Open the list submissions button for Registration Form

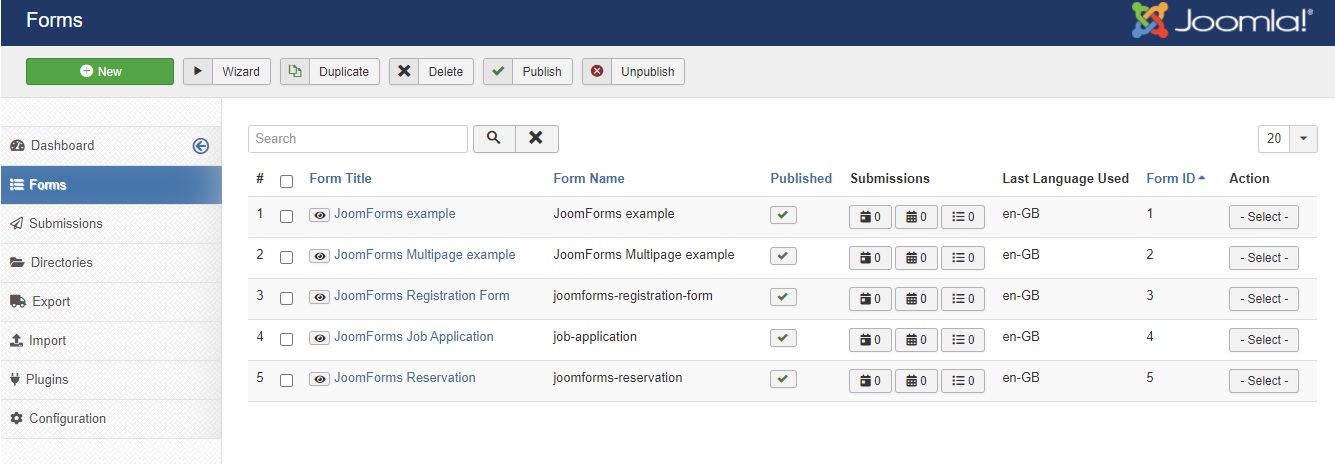pos(963,299)
